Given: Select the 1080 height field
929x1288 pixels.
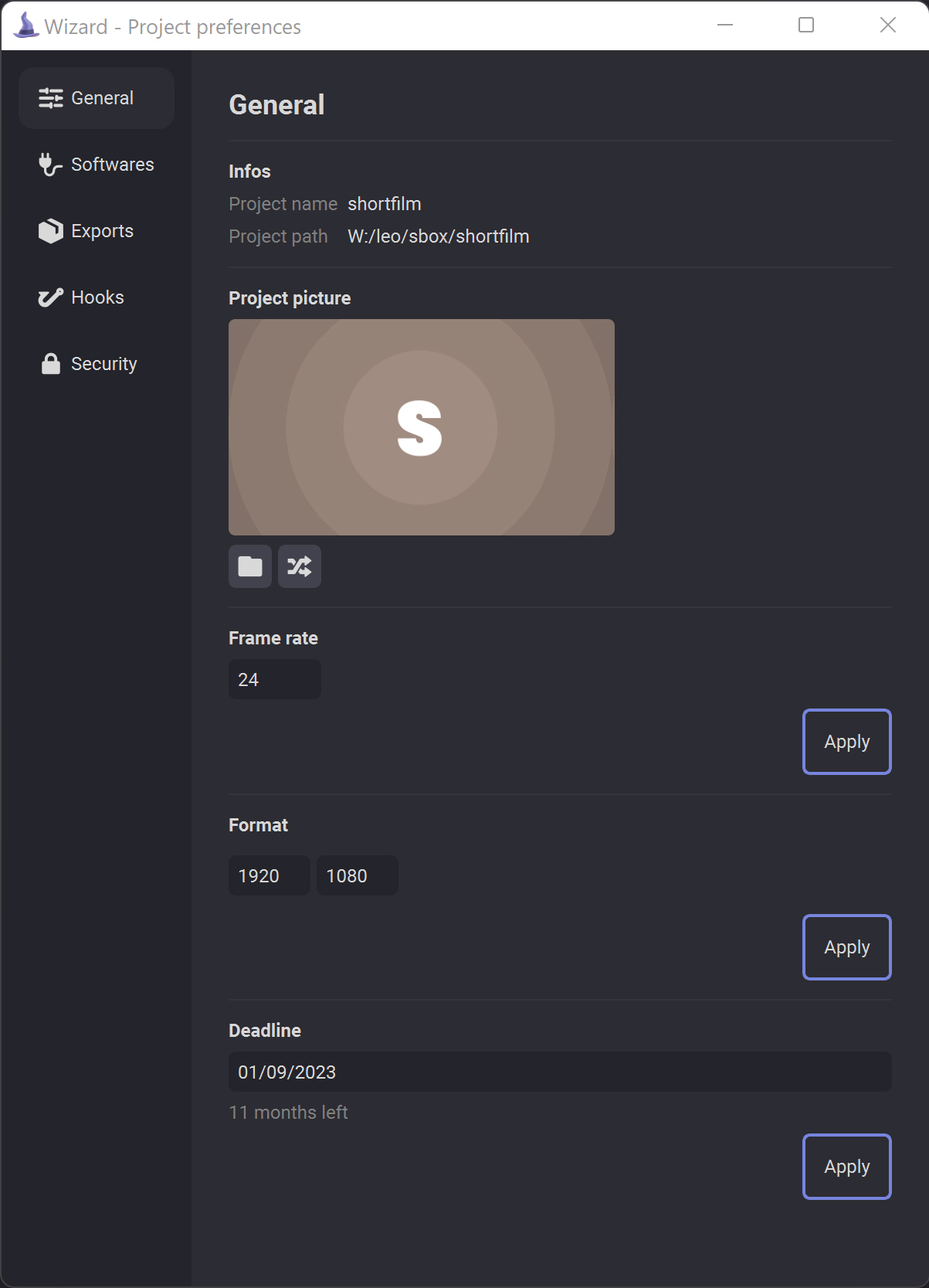Looking at the screenshot, I should coord(358,875).
